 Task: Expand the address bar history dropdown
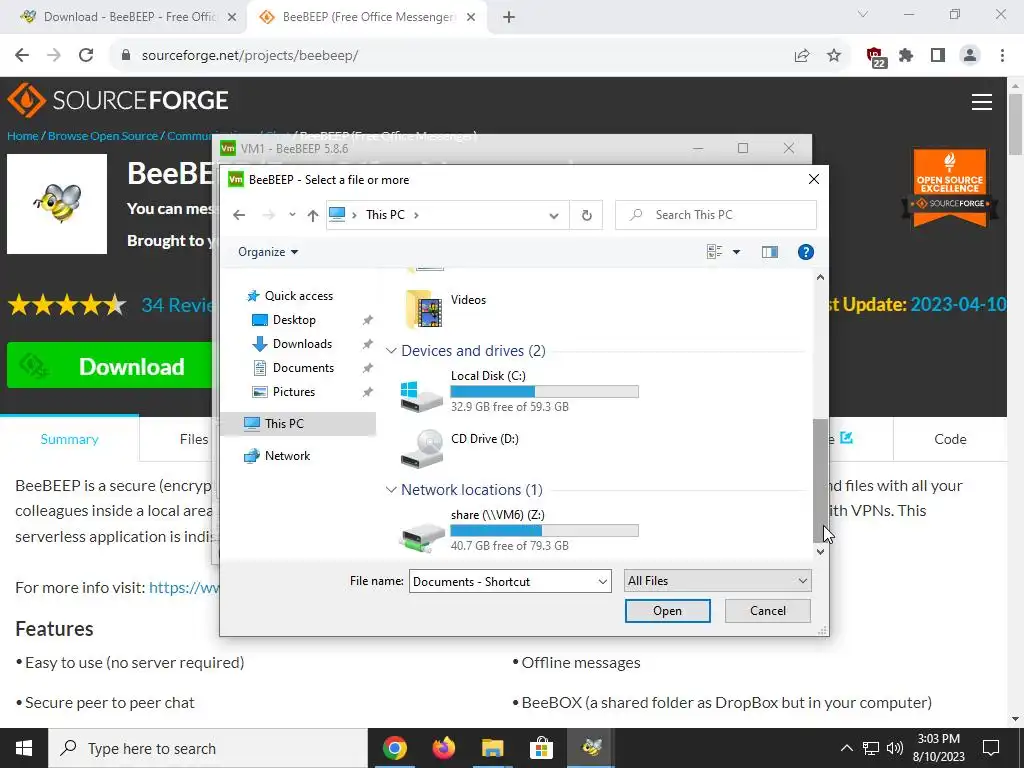554,216
